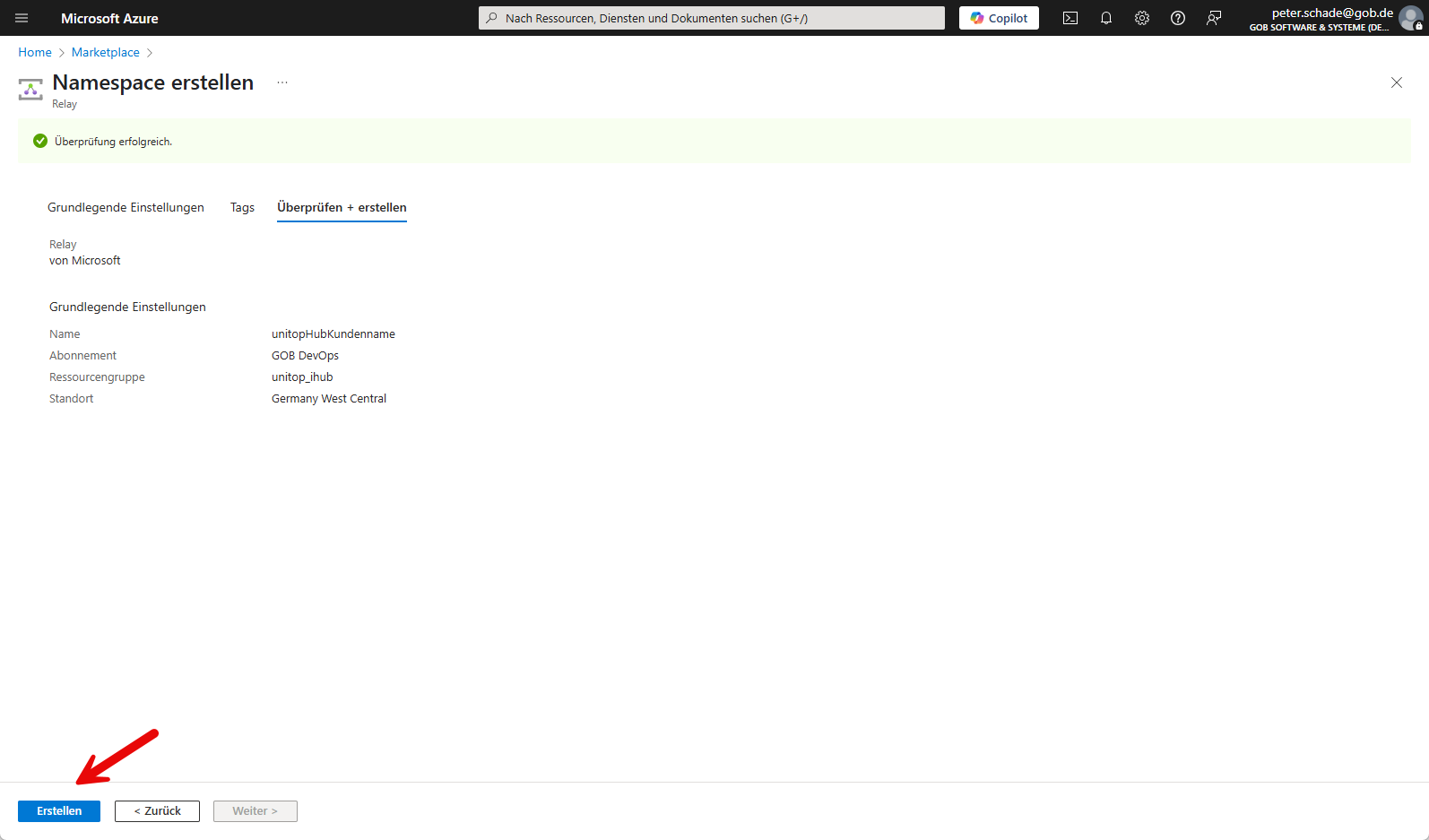Show notifications via the bell icon
The image size is (1429, 840).
click(x=1105, y=18)
